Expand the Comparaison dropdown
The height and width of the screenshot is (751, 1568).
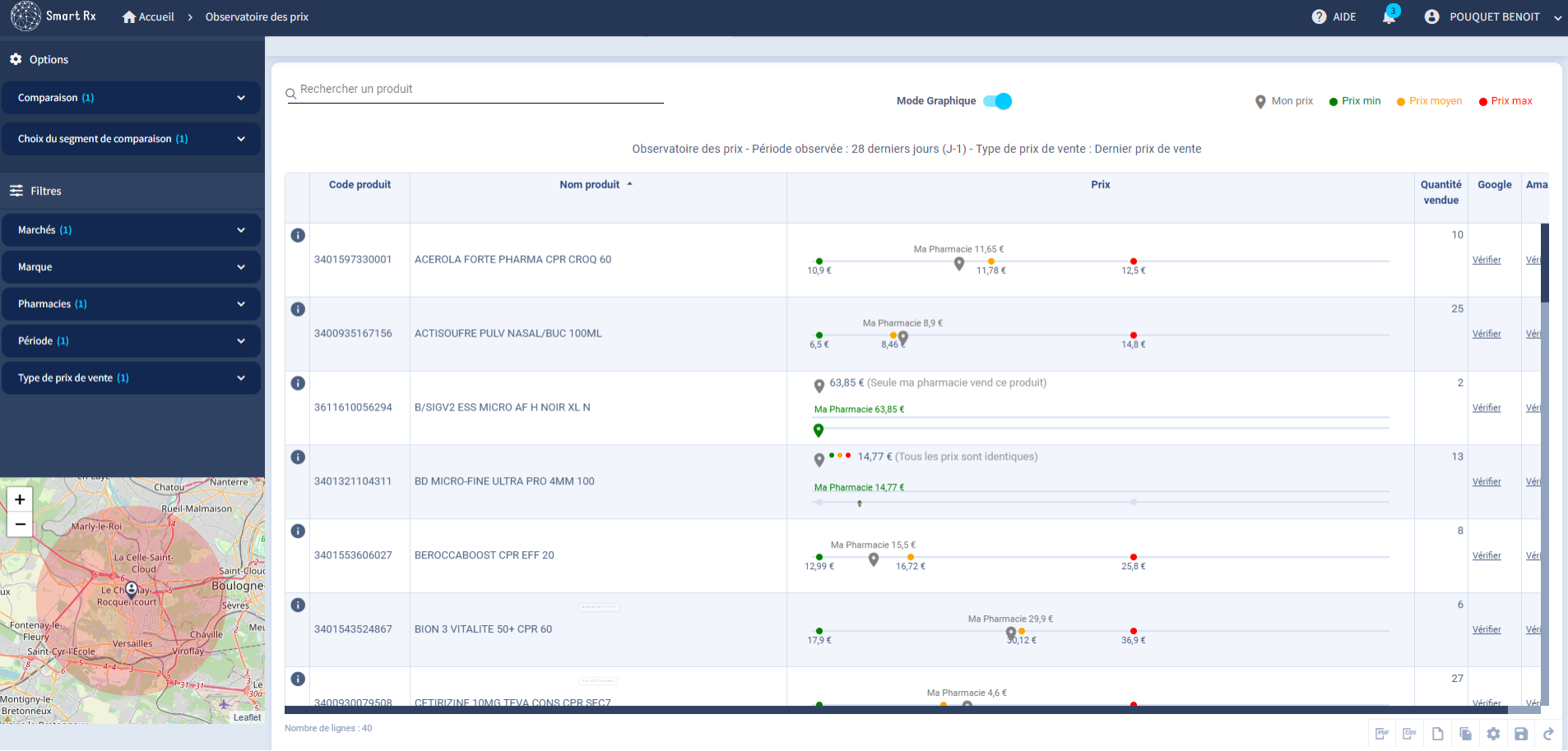pyautogui.click(x=132, y=98)
